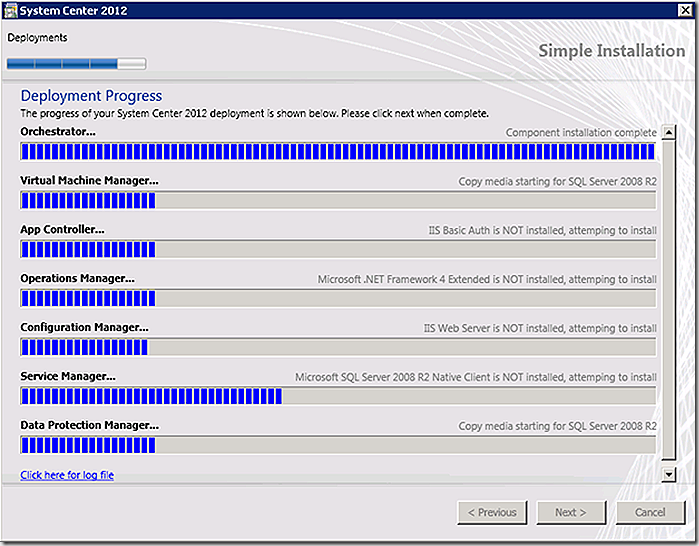699x546 pixels.
Task: Click the Next button
Action: 571,513
